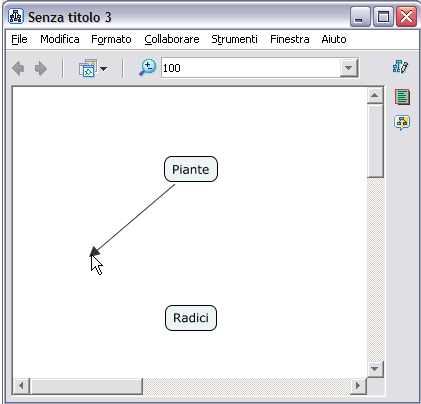The height and width of the screenshot is (404, 421).
Task: Open the views window list icon
Action: (x=88, y=68)
